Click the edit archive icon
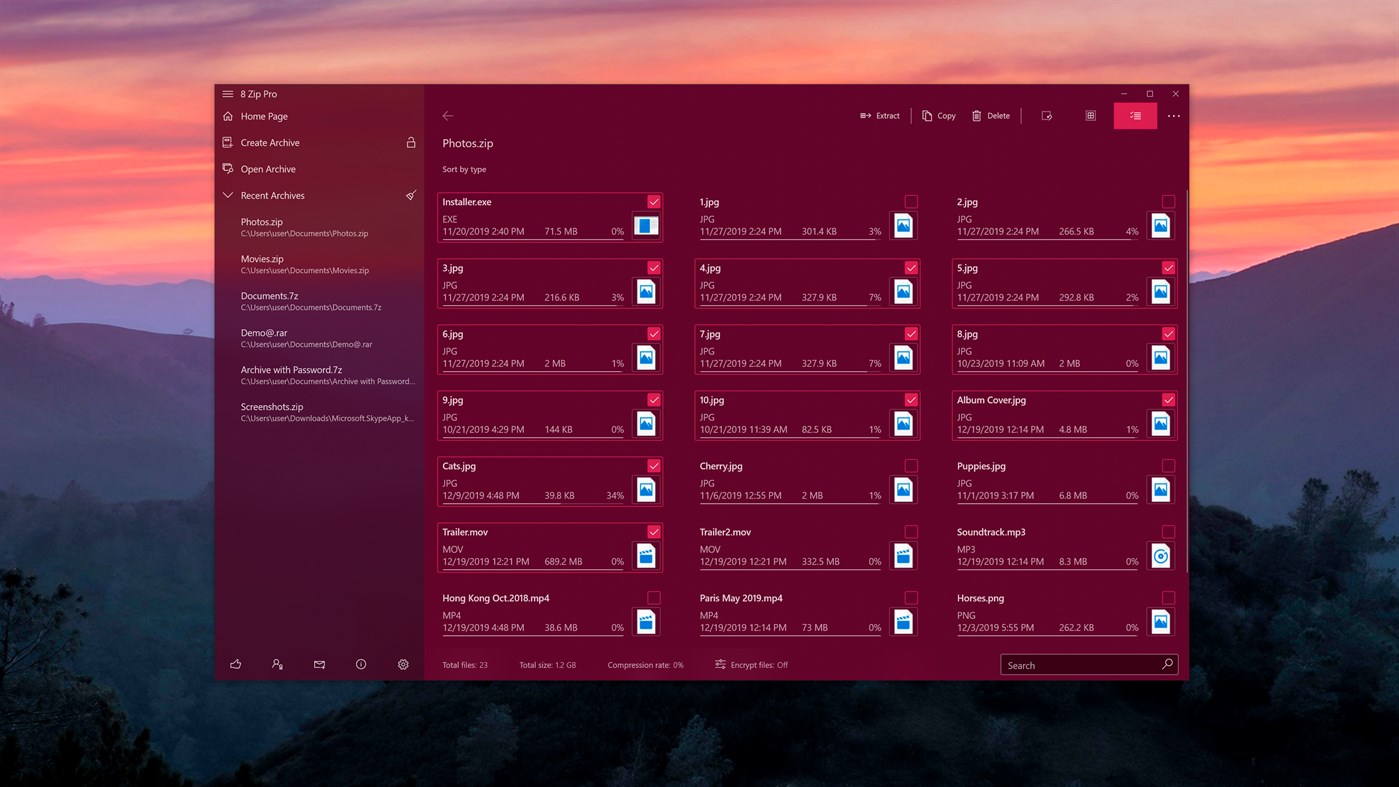1399x787 pixels. (1046, 115)
